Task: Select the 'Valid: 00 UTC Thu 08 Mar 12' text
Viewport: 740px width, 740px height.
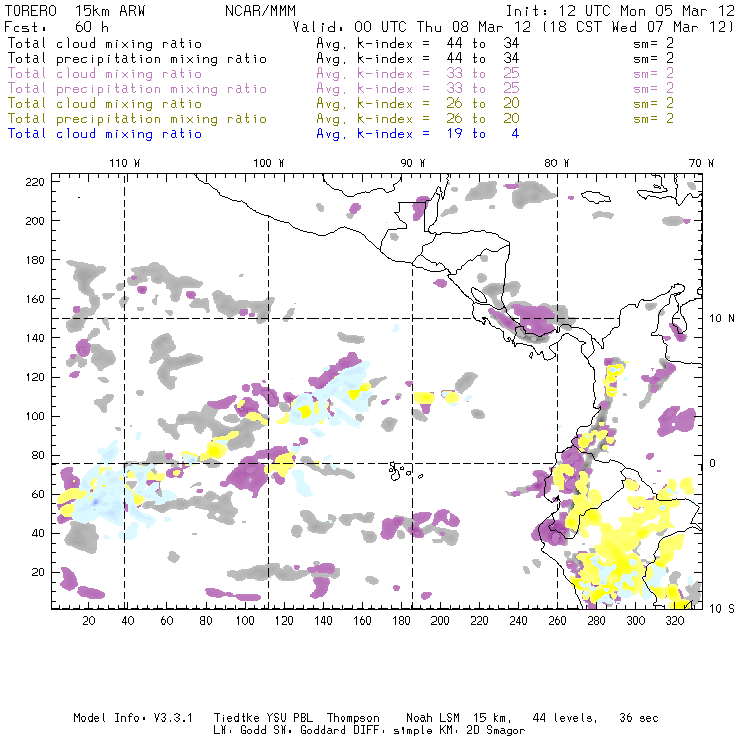Action: tap(411, 26)
